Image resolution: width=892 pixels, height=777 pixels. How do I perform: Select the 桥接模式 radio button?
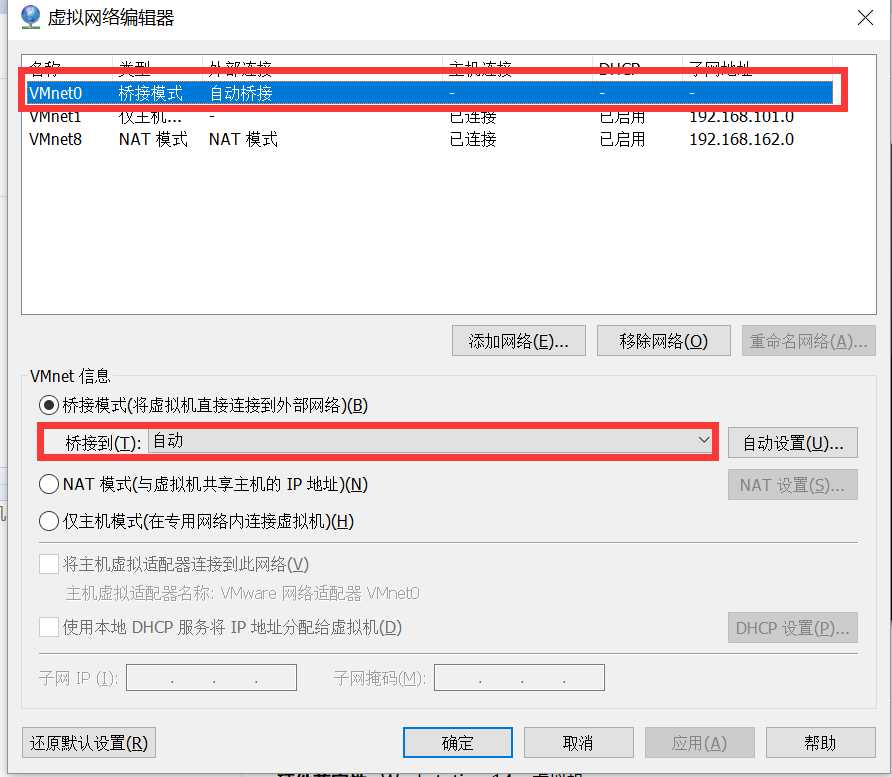point(49,406)
